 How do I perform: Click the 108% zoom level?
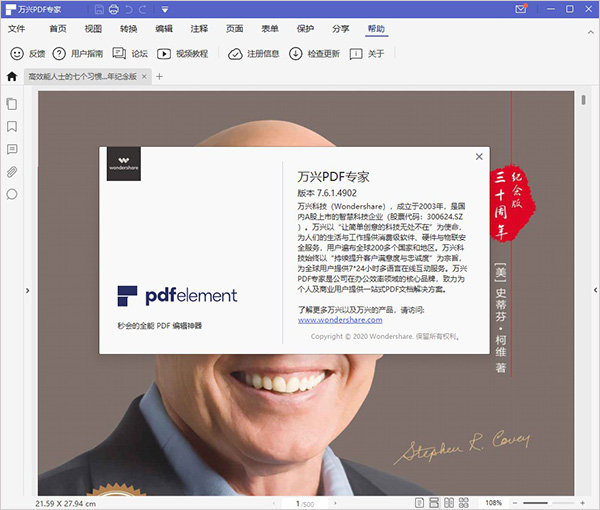point(494,503)
